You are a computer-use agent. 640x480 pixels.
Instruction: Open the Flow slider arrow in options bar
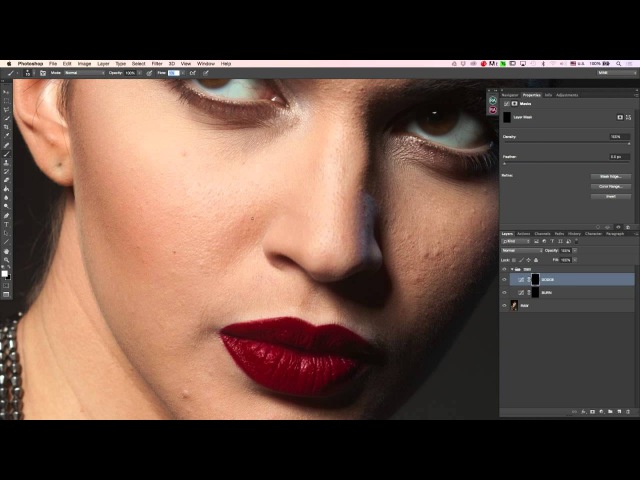tap(183, 73)
